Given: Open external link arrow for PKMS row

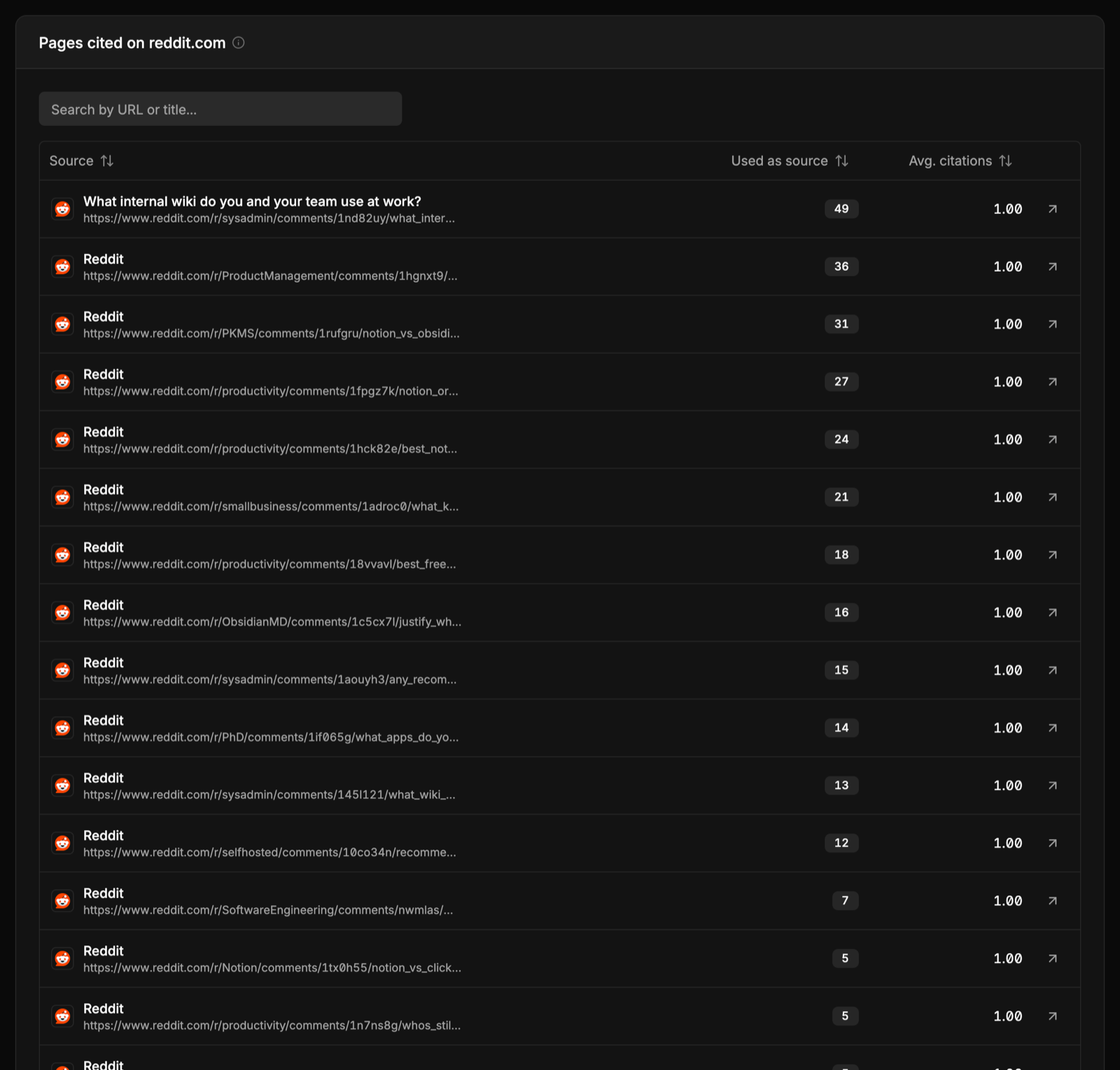Looking at the screenshot, I should pos(1052,324).
